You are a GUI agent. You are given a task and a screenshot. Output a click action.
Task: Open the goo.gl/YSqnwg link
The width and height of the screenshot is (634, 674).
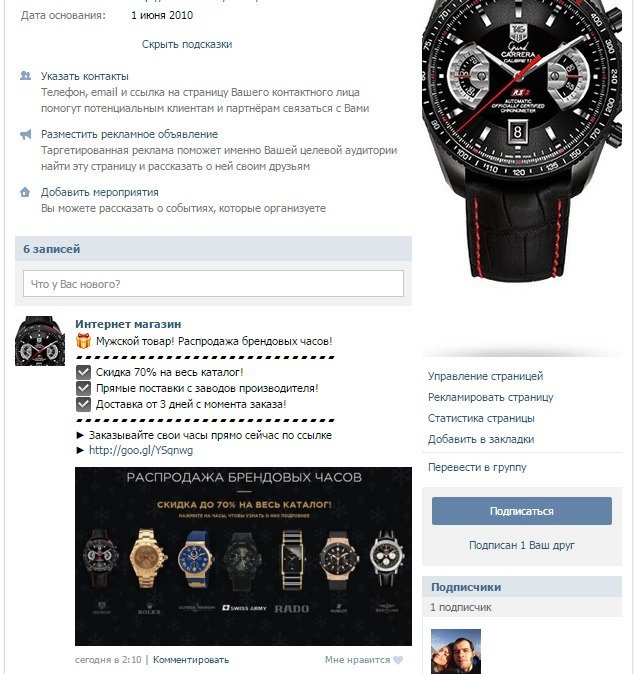pyautogui.click(x=141, y=450)
